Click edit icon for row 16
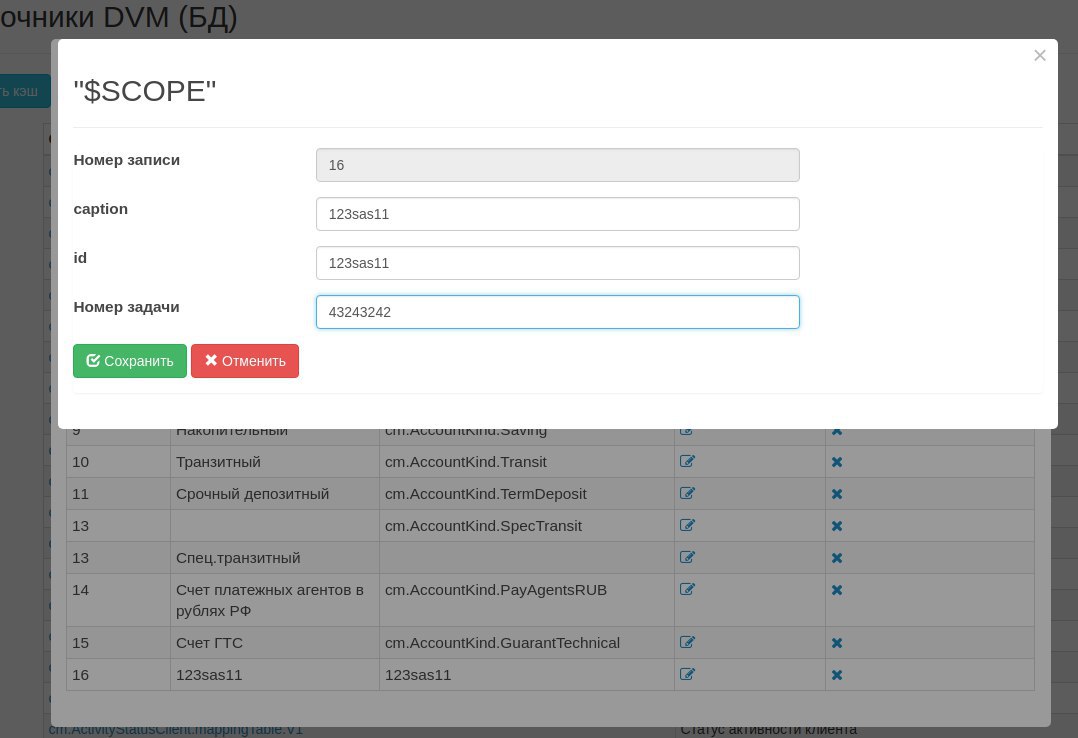The height and width of the screenshot is (738, 1078). tap(687, 675)
